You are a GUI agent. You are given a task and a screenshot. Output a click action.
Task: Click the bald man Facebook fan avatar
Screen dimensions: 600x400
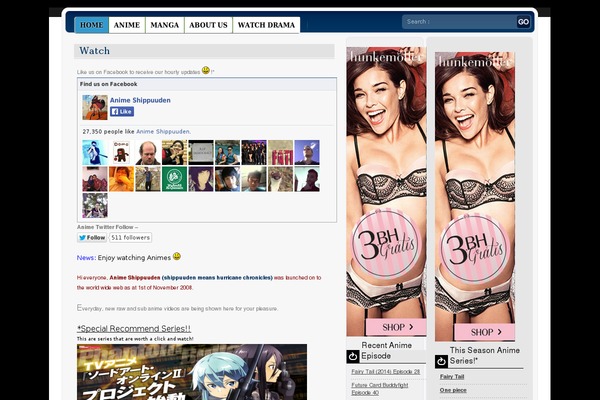point(147,152)
